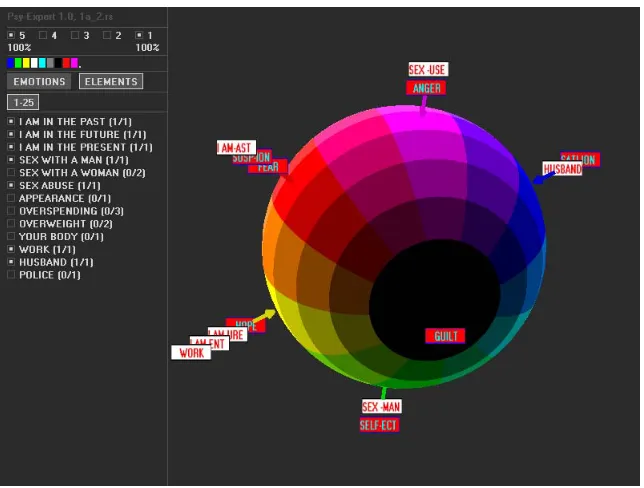Check the APPEARANCE item
644x488 pixels.
(x=12, y=198)
